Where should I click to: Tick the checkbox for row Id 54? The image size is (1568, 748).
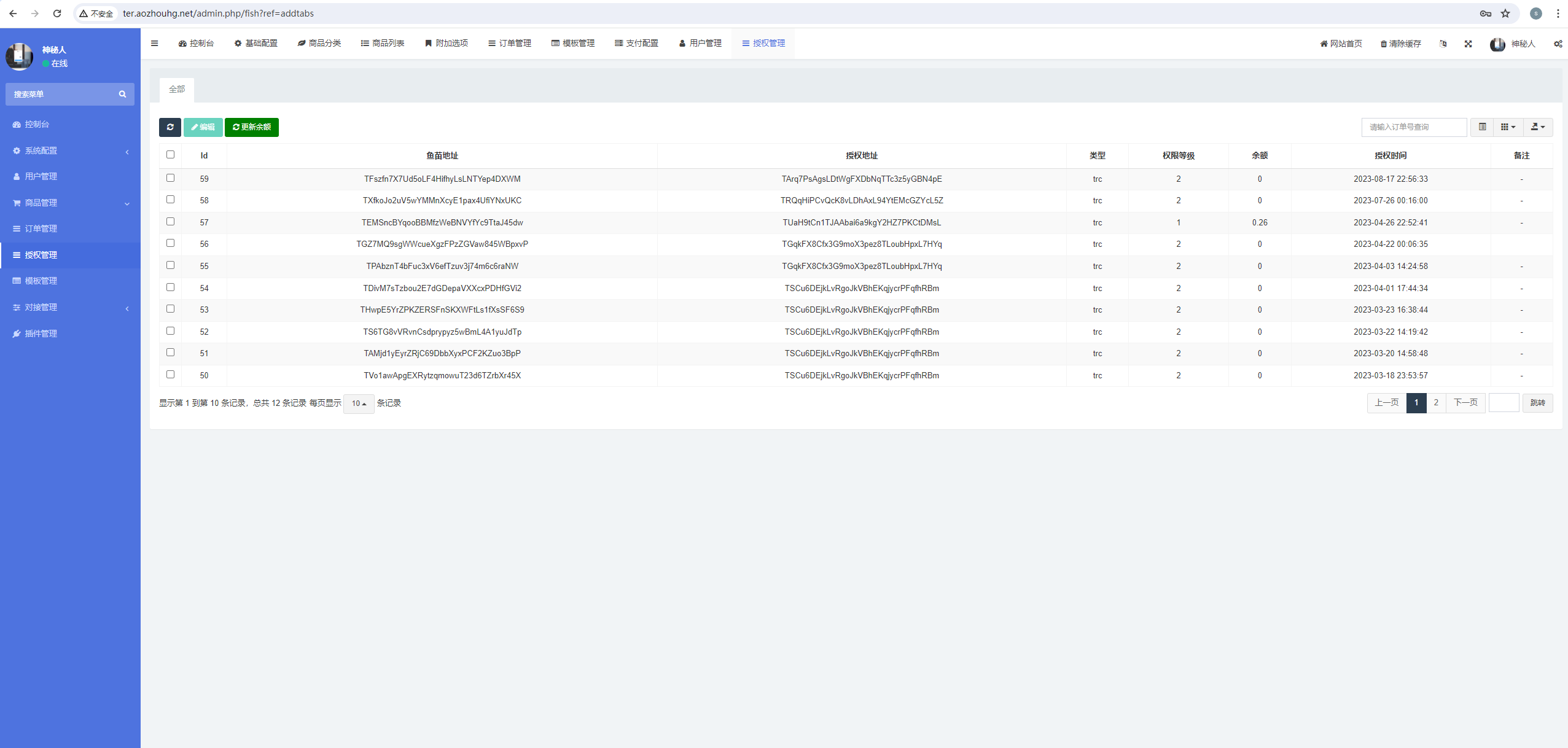click(x=170, y=287)
